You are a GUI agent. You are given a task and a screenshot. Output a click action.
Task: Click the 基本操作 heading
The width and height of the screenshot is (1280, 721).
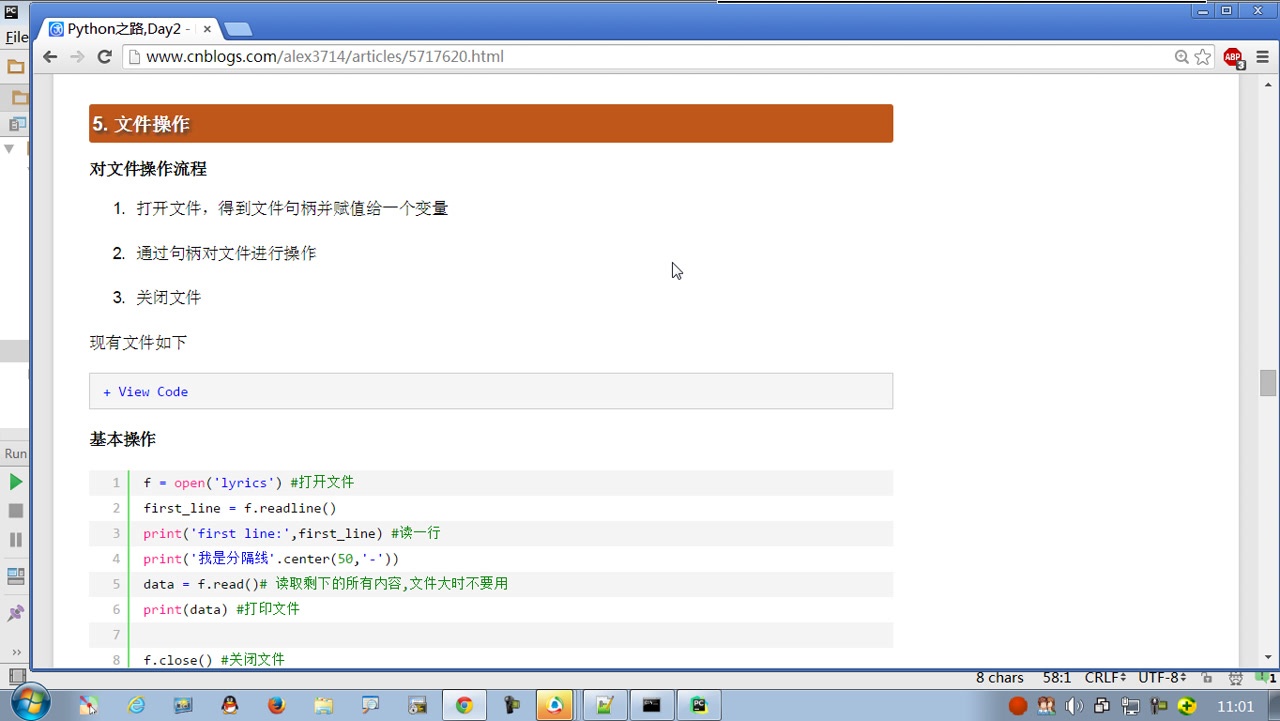[x=122, y=439]
